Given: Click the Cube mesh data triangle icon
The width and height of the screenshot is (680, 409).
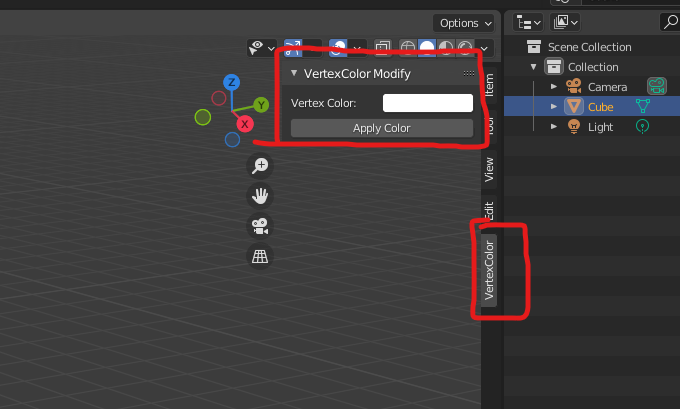Looking at the screenshot, I should point(643,106).
